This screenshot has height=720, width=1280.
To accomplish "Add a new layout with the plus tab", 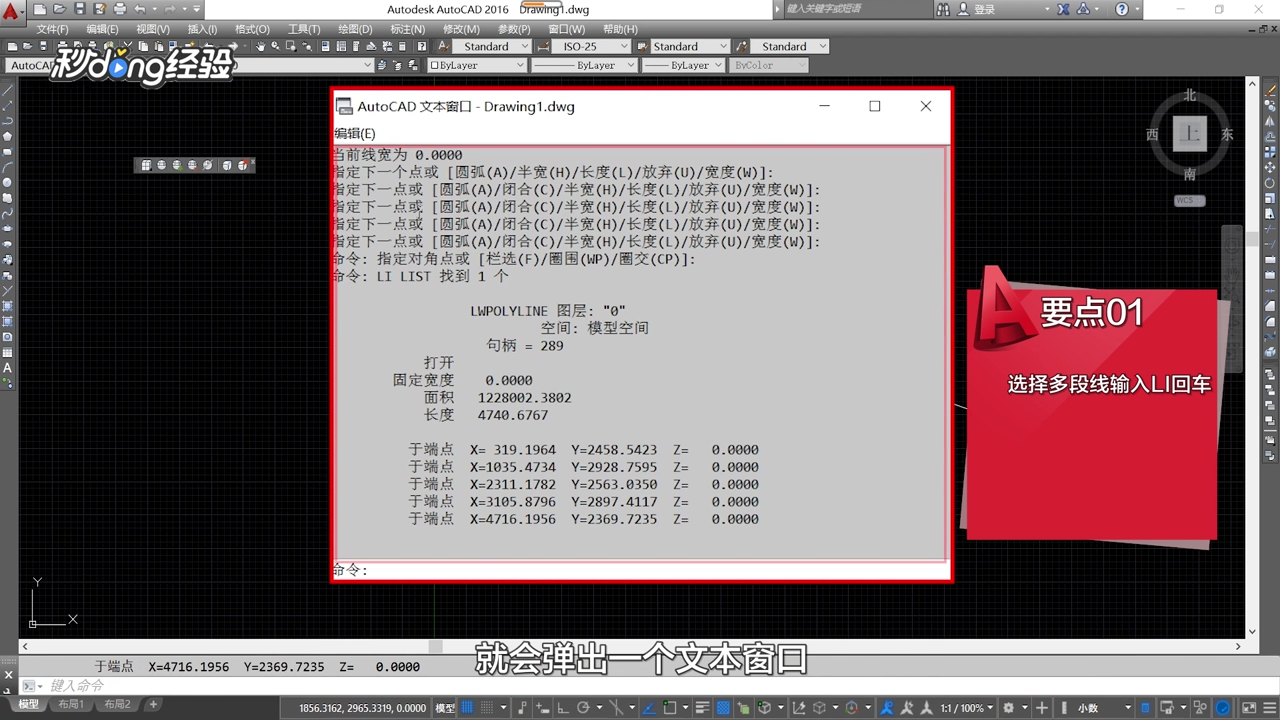I will pyautogui.click(x=153, y=704).
